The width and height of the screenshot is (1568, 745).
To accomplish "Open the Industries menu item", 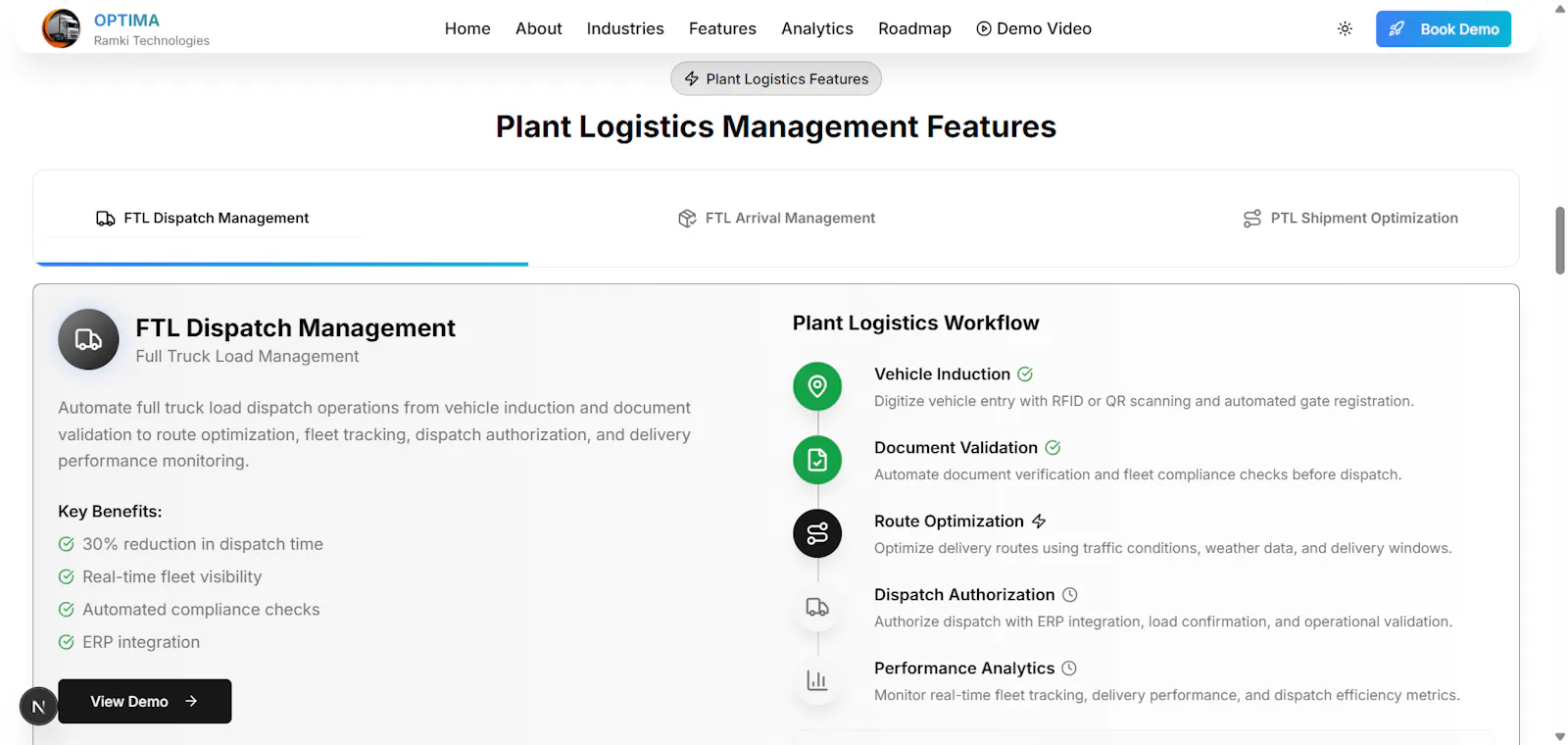I will 625,28.
